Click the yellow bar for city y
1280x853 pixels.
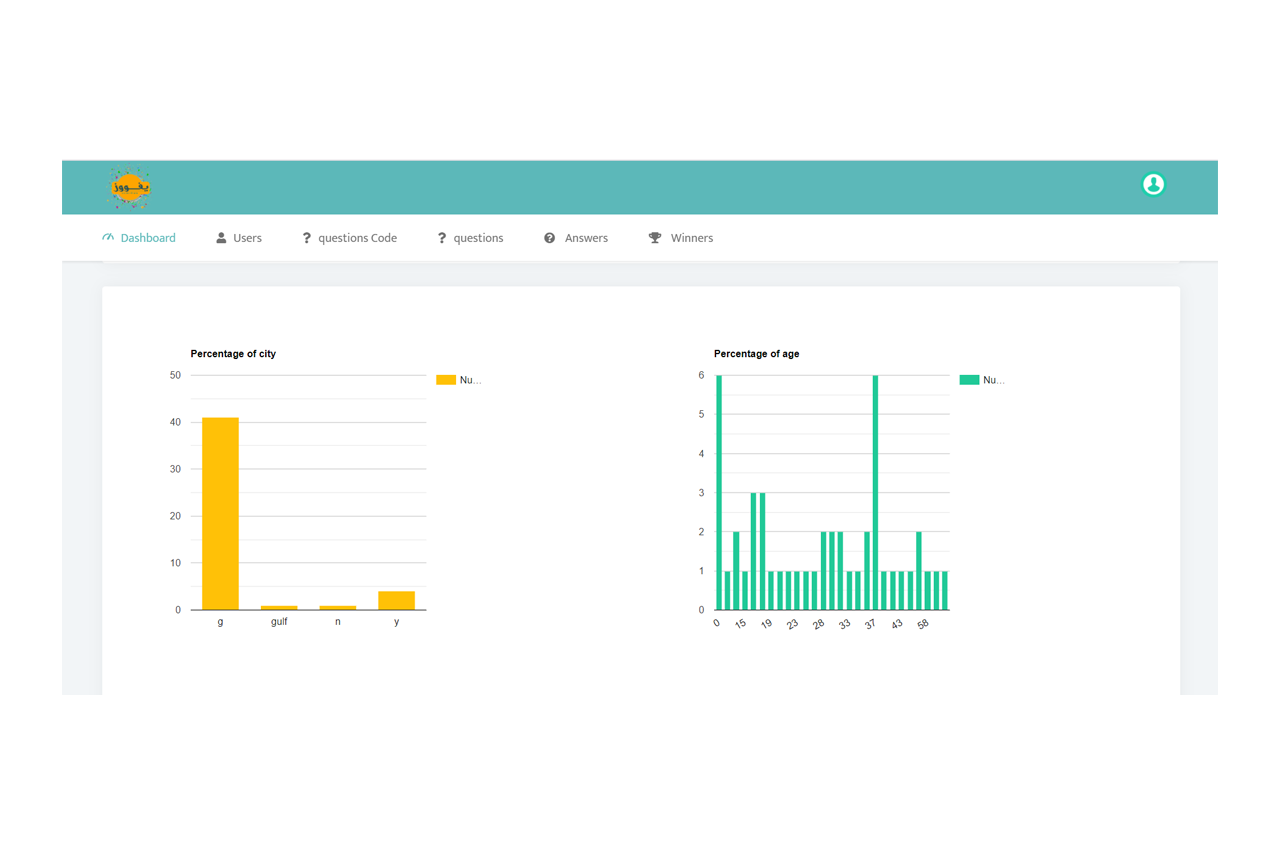tap(396, 600)
